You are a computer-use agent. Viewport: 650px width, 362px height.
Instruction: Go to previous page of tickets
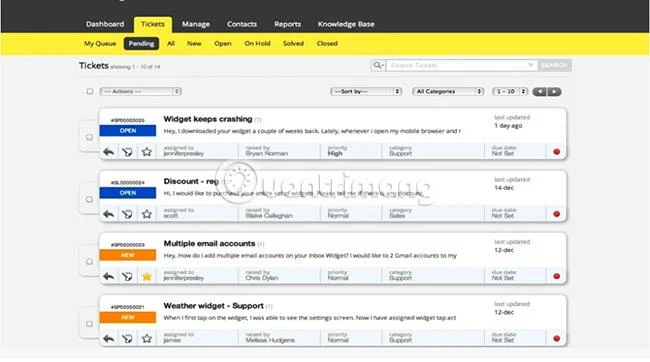tap(540, 92)
